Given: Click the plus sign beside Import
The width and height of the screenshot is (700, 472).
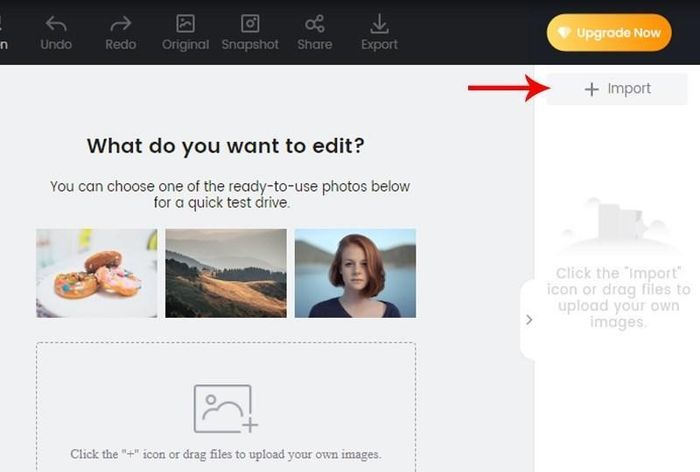Looking at the screenshot, I should point(592,89).
